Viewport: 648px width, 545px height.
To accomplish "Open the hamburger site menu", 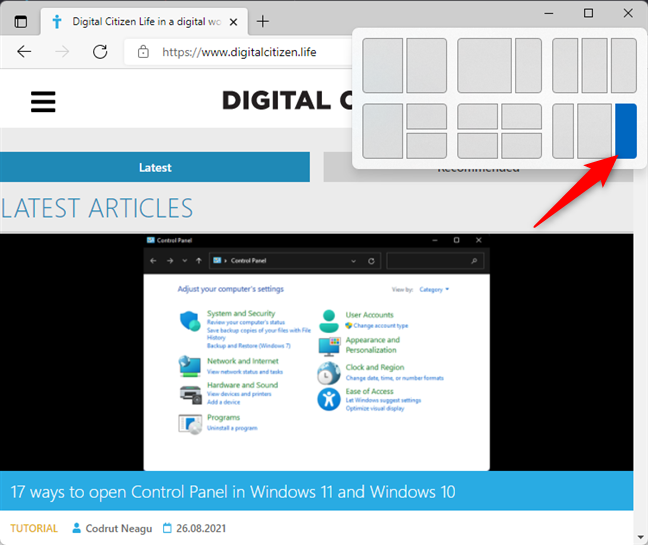I will [x=43, y=102].
